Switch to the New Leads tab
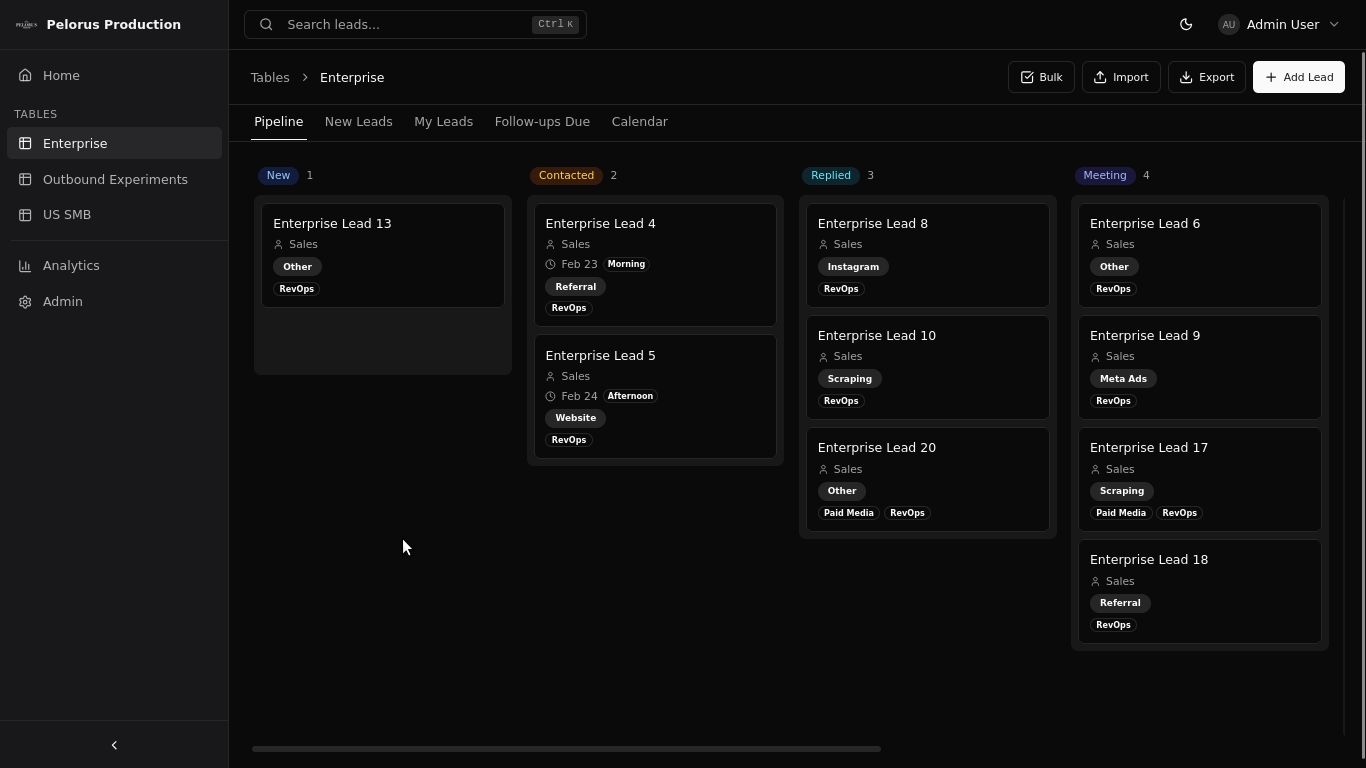The width and height of the screenshot is (1366, 768). [x=358, y=121]
